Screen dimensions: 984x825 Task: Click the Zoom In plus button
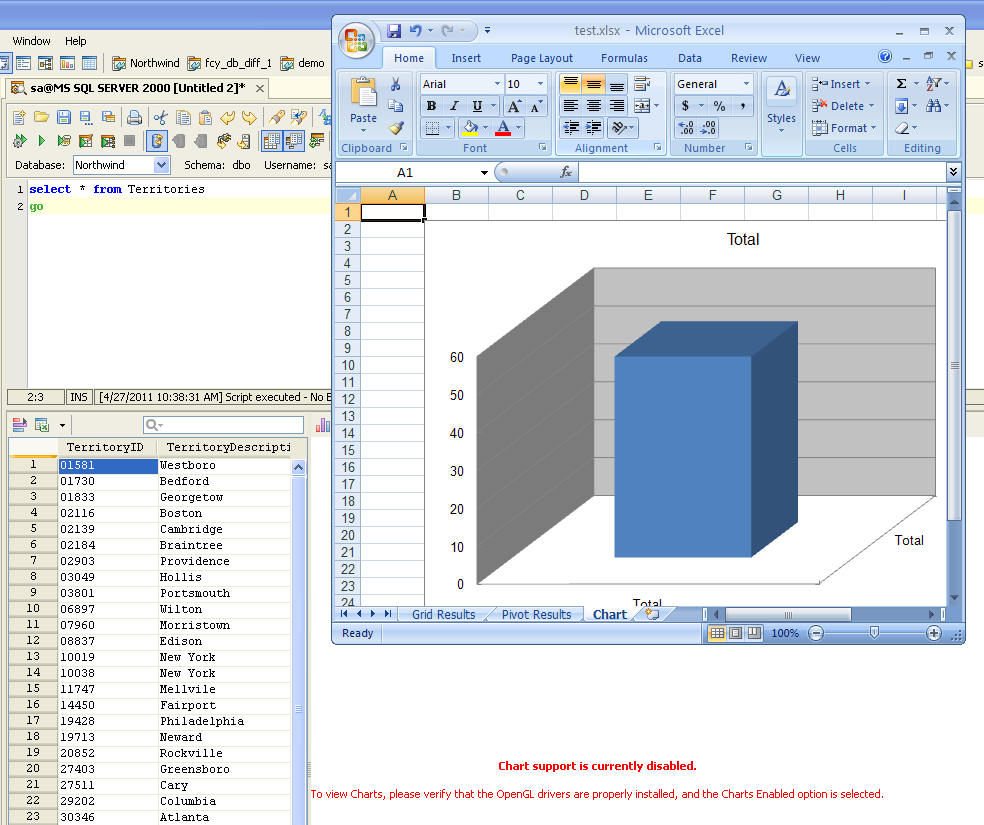pos(934,633)
